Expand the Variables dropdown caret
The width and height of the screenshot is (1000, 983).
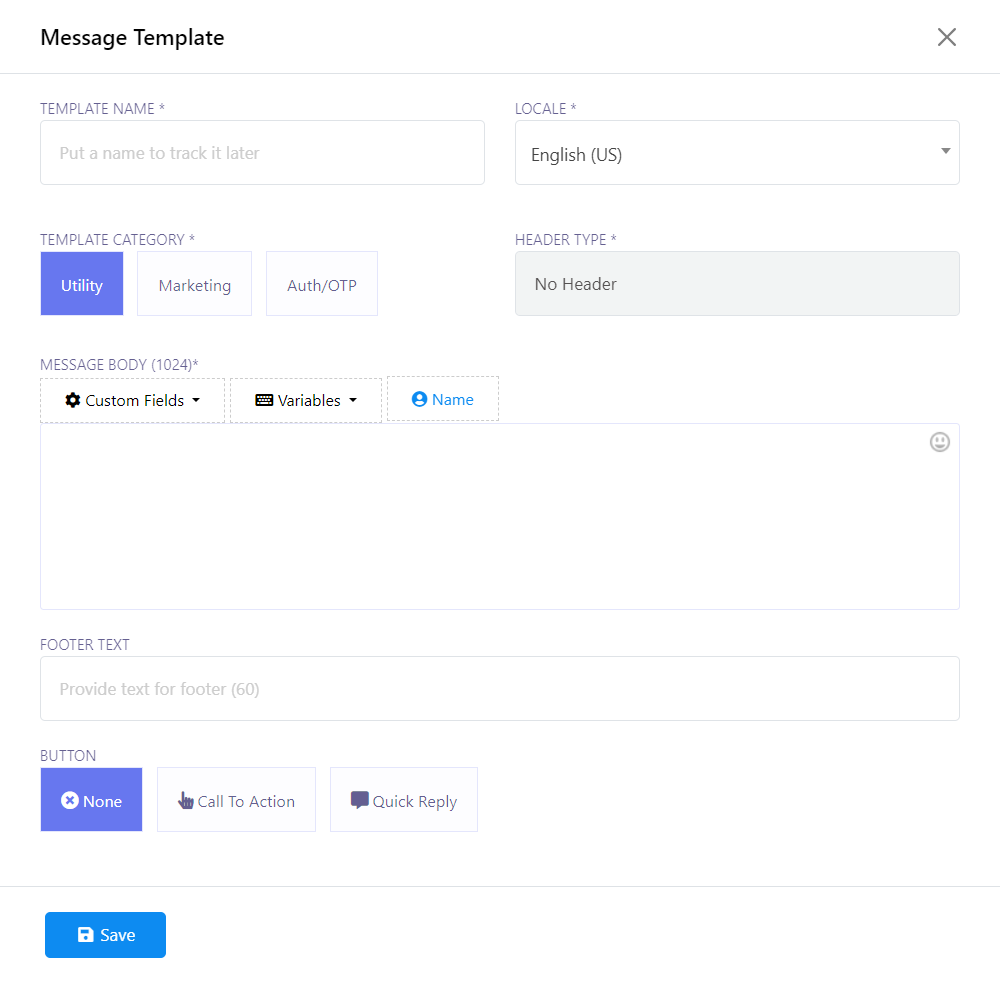tap(353, 400)
